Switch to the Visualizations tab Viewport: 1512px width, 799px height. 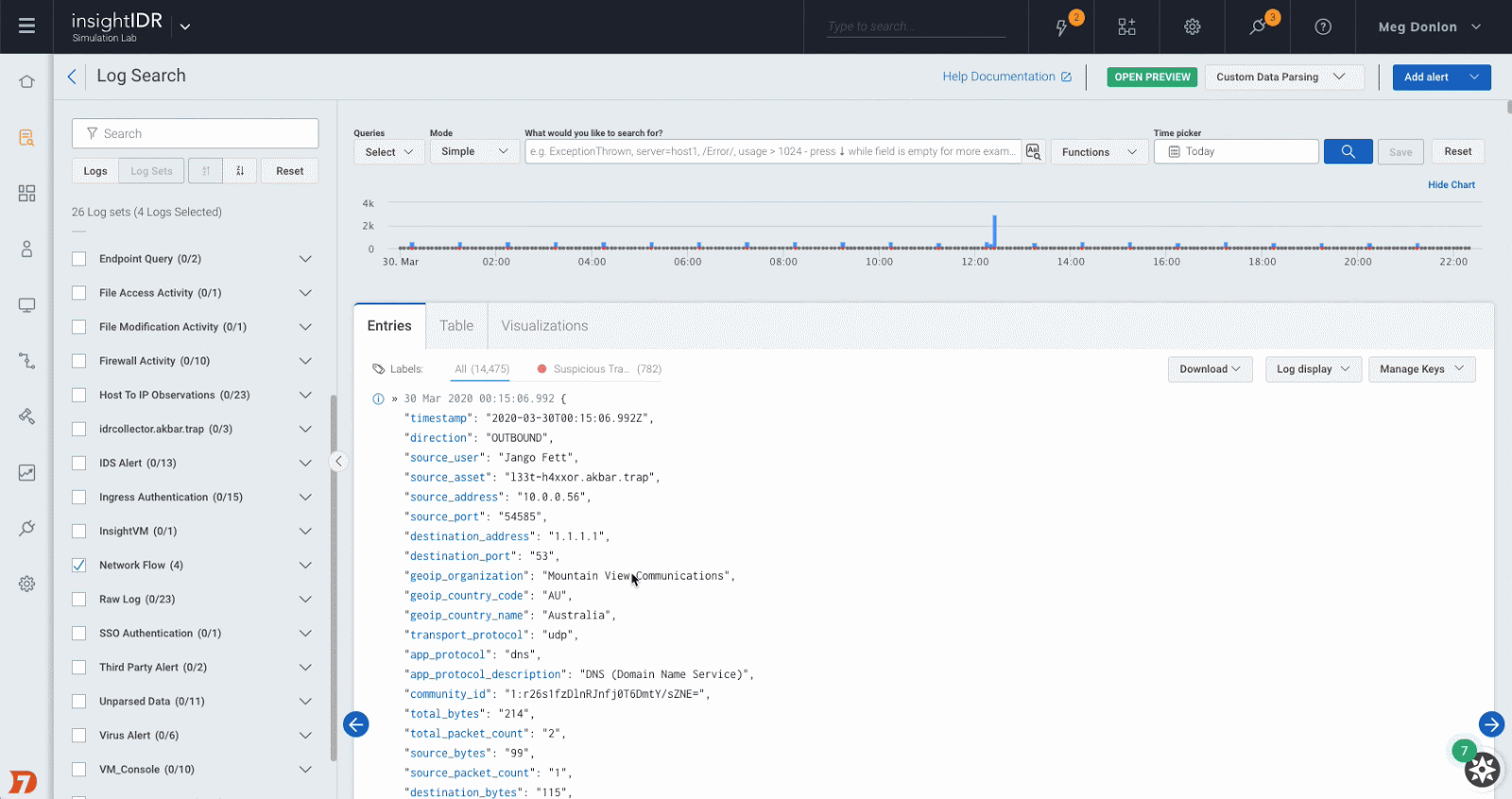544,326
